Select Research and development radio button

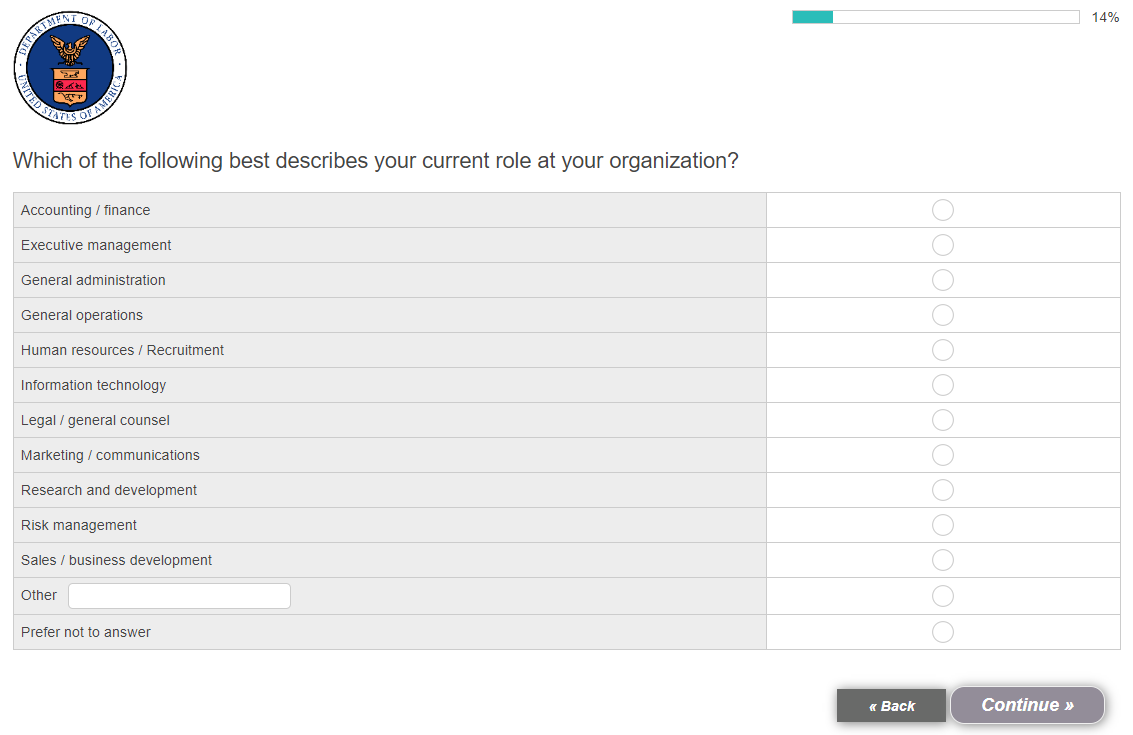(x=942, y=490)
